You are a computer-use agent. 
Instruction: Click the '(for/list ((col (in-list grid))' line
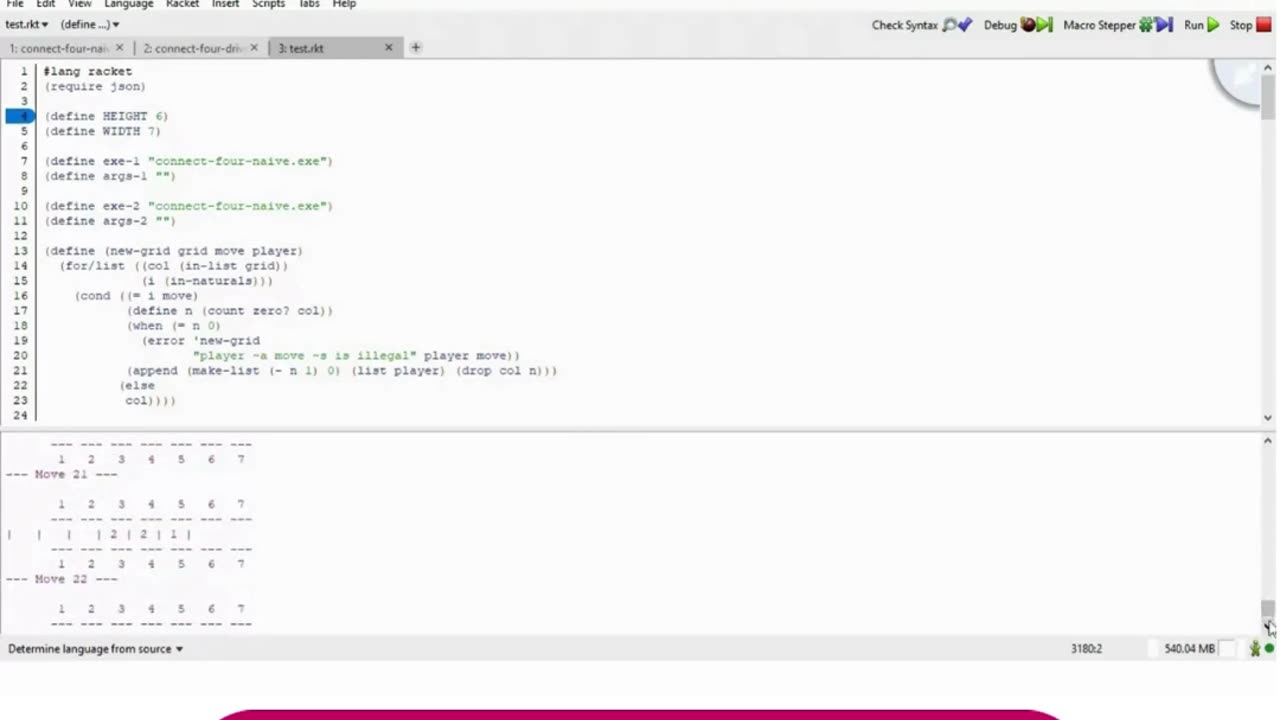point(174,266)
